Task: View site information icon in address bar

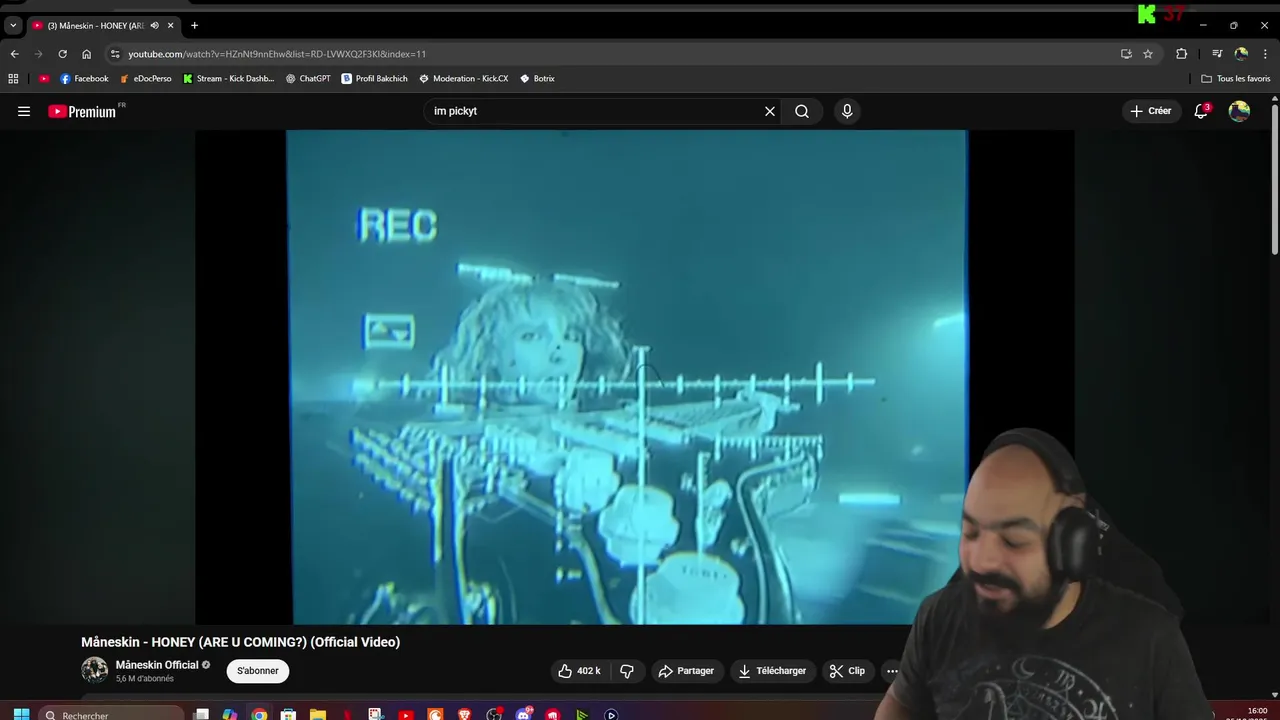Action: [x=115, y=54]
